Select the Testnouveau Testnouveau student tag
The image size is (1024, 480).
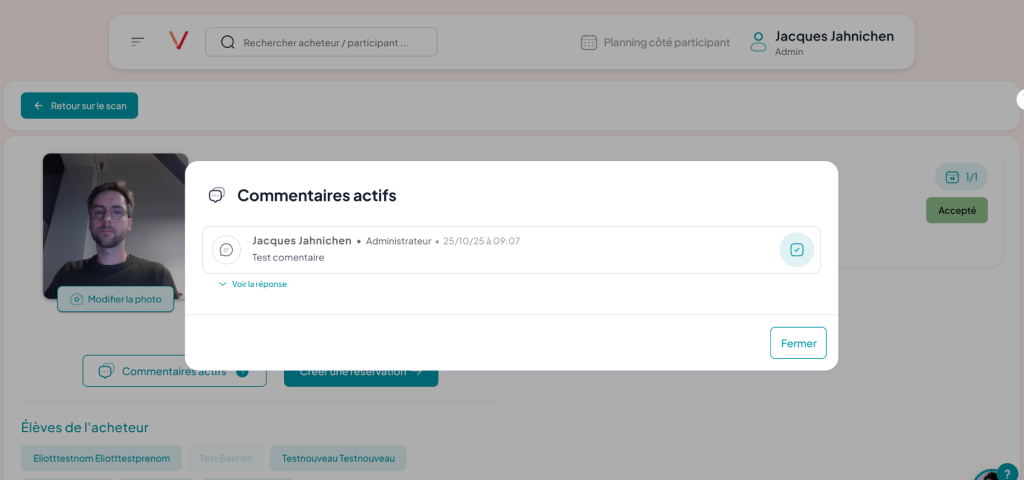tap(338, 459)
